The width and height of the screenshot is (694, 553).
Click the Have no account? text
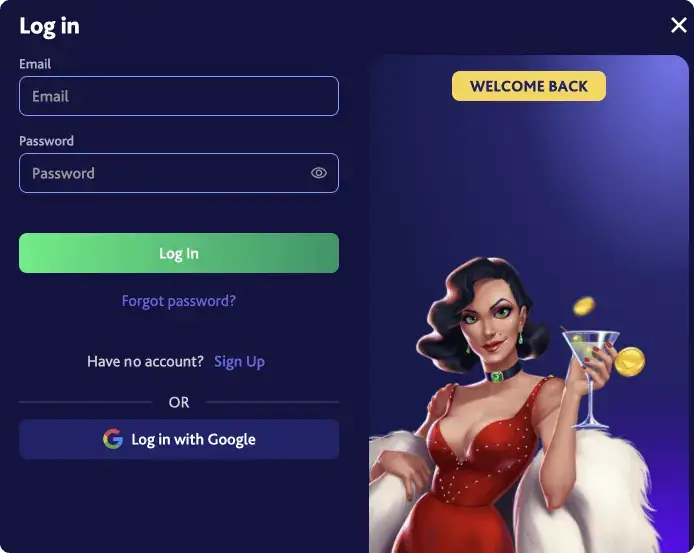pos(146,361)
